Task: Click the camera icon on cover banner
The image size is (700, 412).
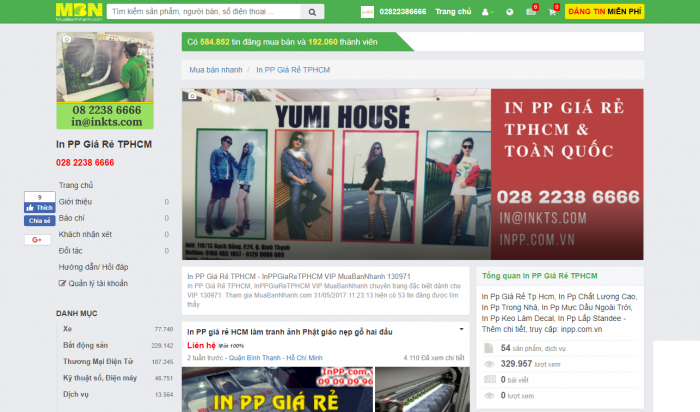Action: tap(192, 96)
